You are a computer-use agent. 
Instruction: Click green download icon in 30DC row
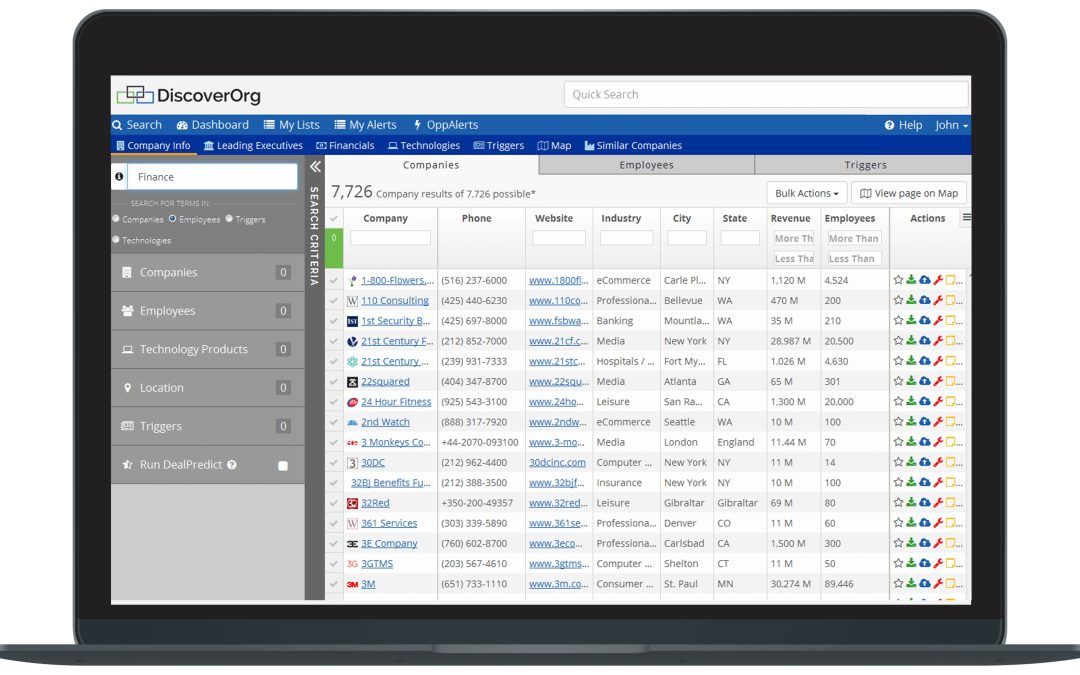click(x=911, y=461)
